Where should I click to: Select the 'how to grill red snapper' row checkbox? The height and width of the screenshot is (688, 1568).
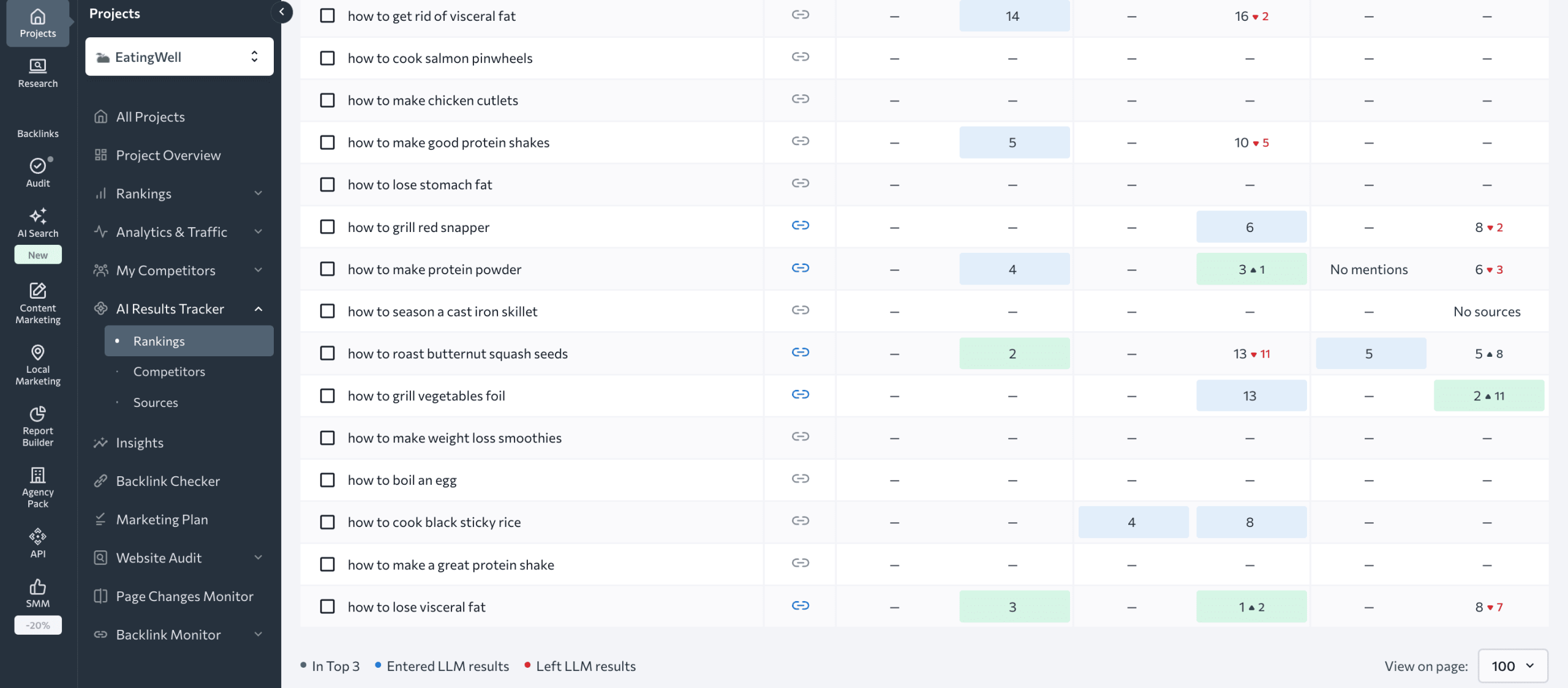click(328, 226)
